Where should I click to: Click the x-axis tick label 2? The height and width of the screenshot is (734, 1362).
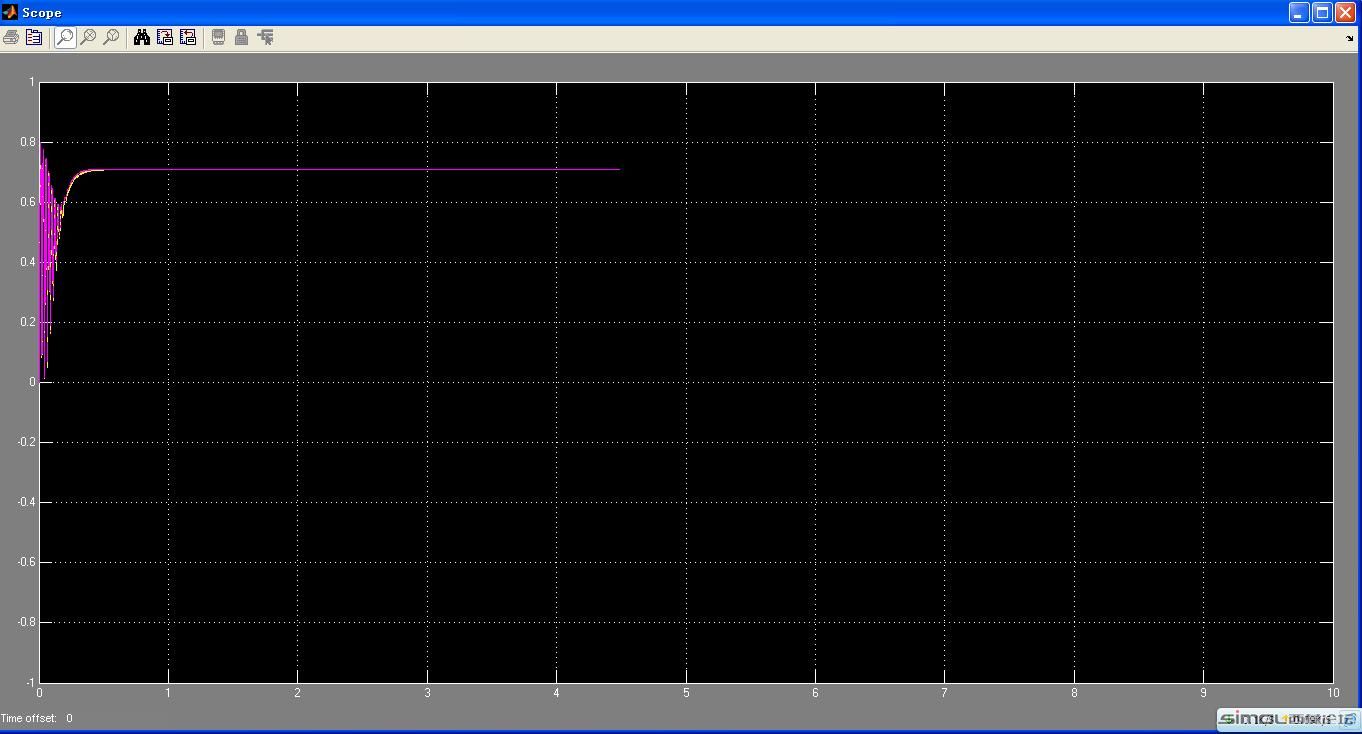click(x=297, y=693)
